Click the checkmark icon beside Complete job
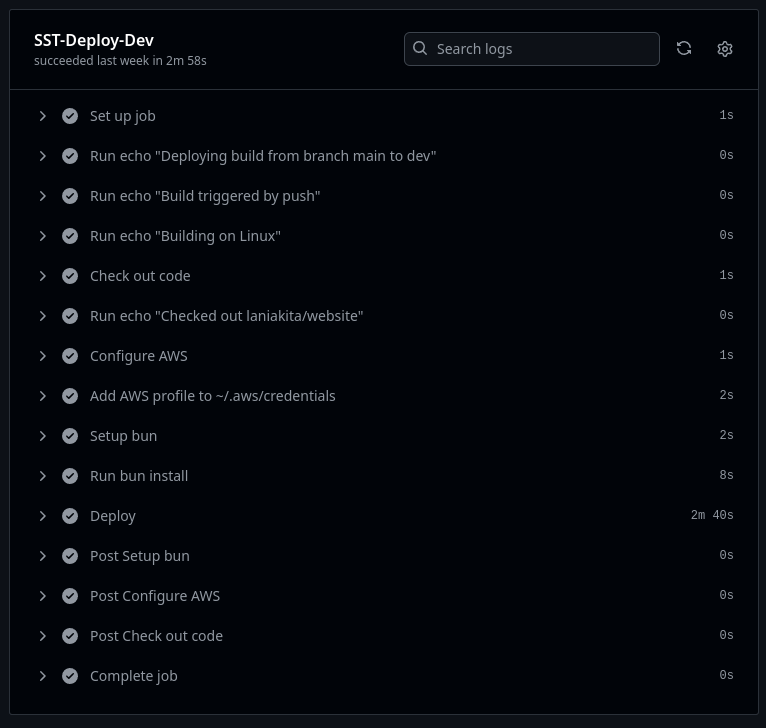 [x=70, y=676]
